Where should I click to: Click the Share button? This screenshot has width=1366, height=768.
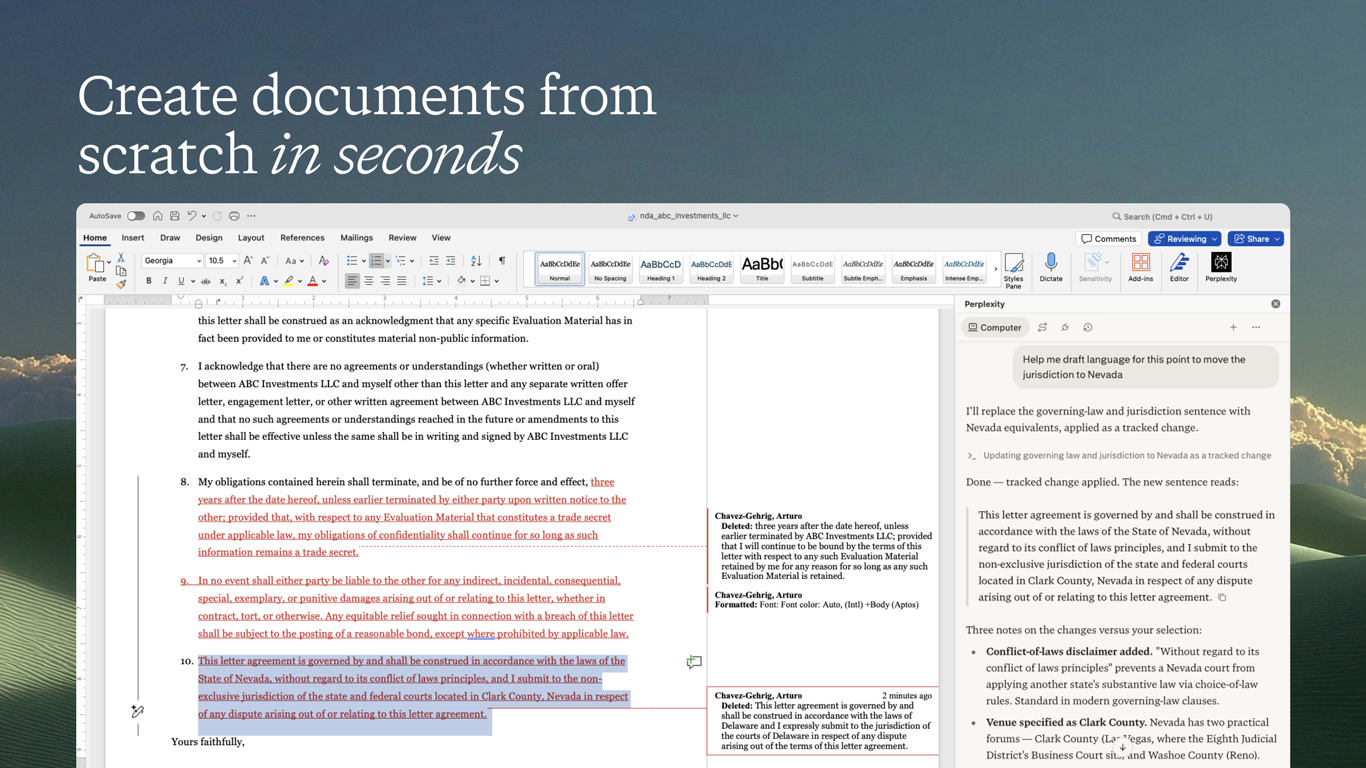(1255, 239)
